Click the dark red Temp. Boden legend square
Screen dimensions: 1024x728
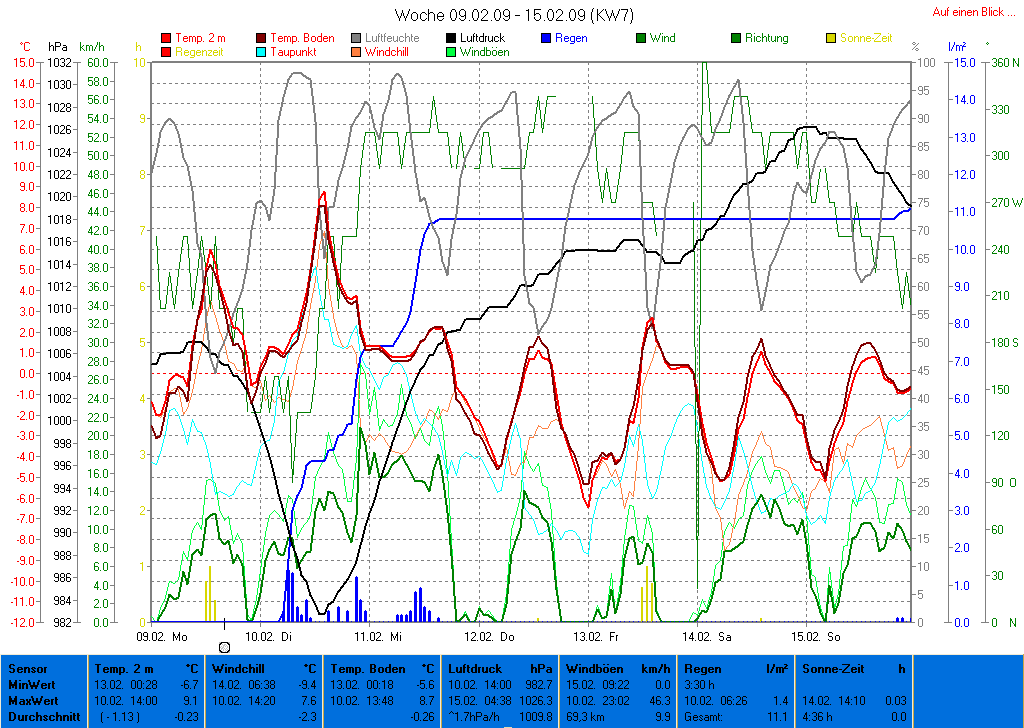(262, 39)
